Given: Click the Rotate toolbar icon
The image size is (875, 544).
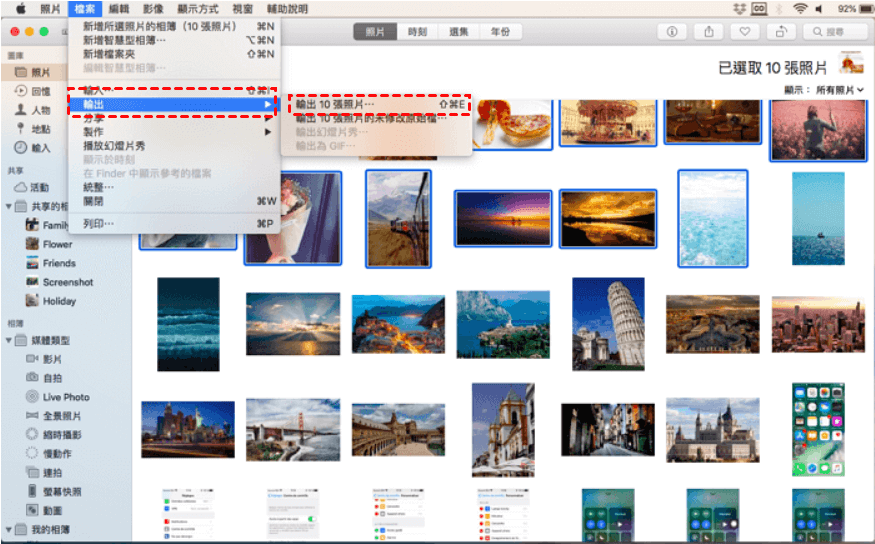Looking at the screenshot, I should (781, 32).
